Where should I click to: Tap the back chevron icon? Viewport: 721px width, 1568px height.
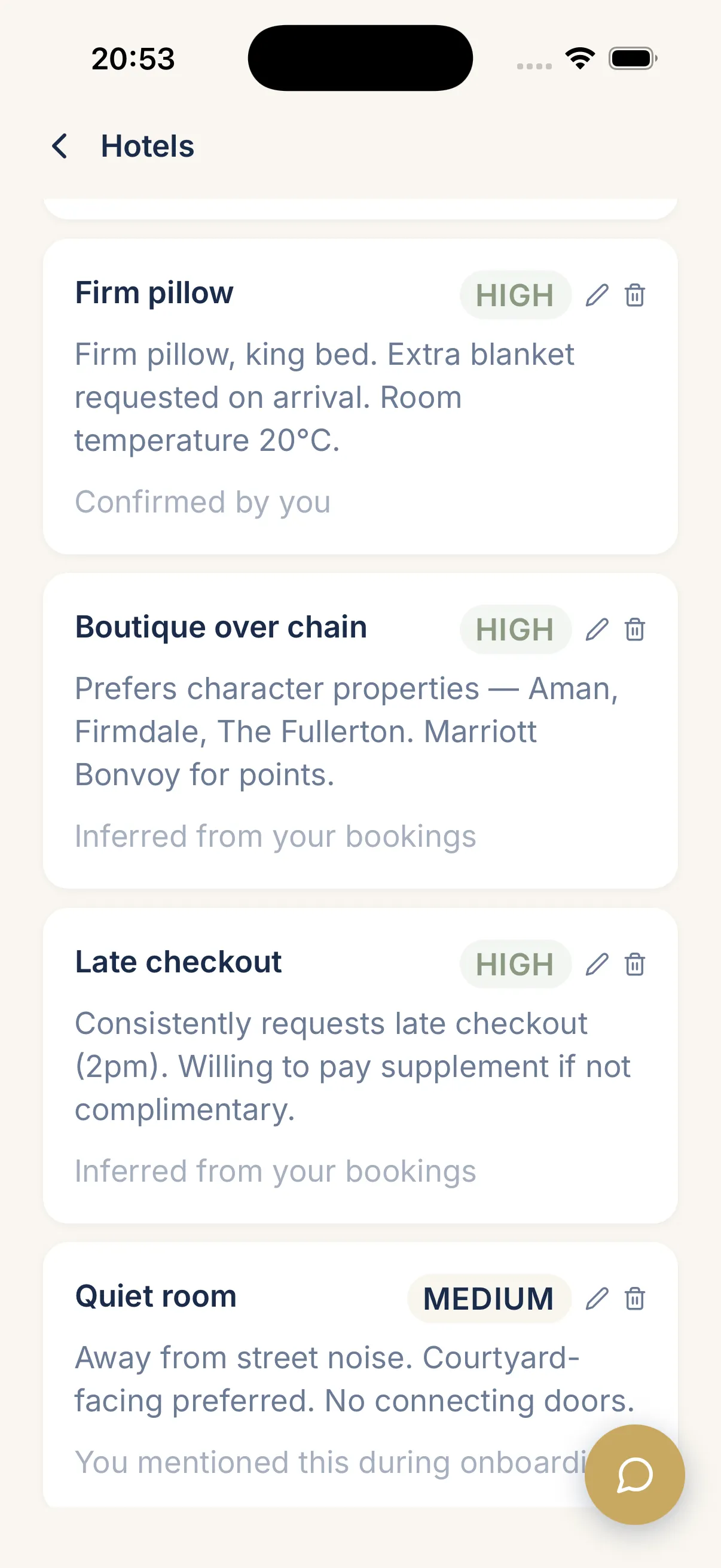tap(60, 146)
